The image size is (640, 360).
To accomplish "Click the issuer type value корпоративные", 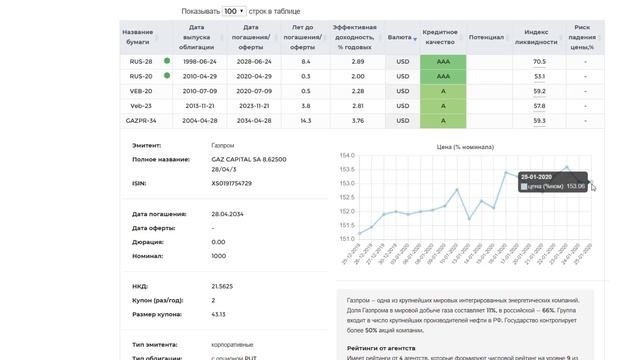I will [x=232, y=345].
